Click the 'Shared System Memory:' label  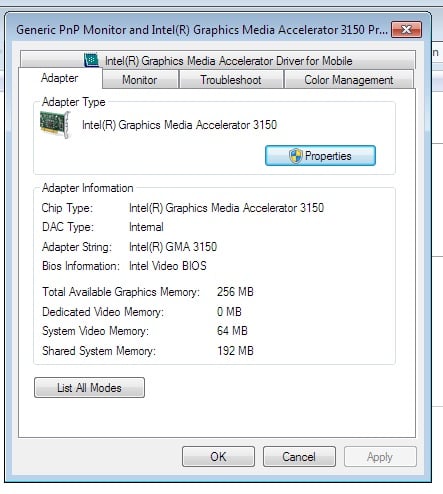[x=99, y=351]
